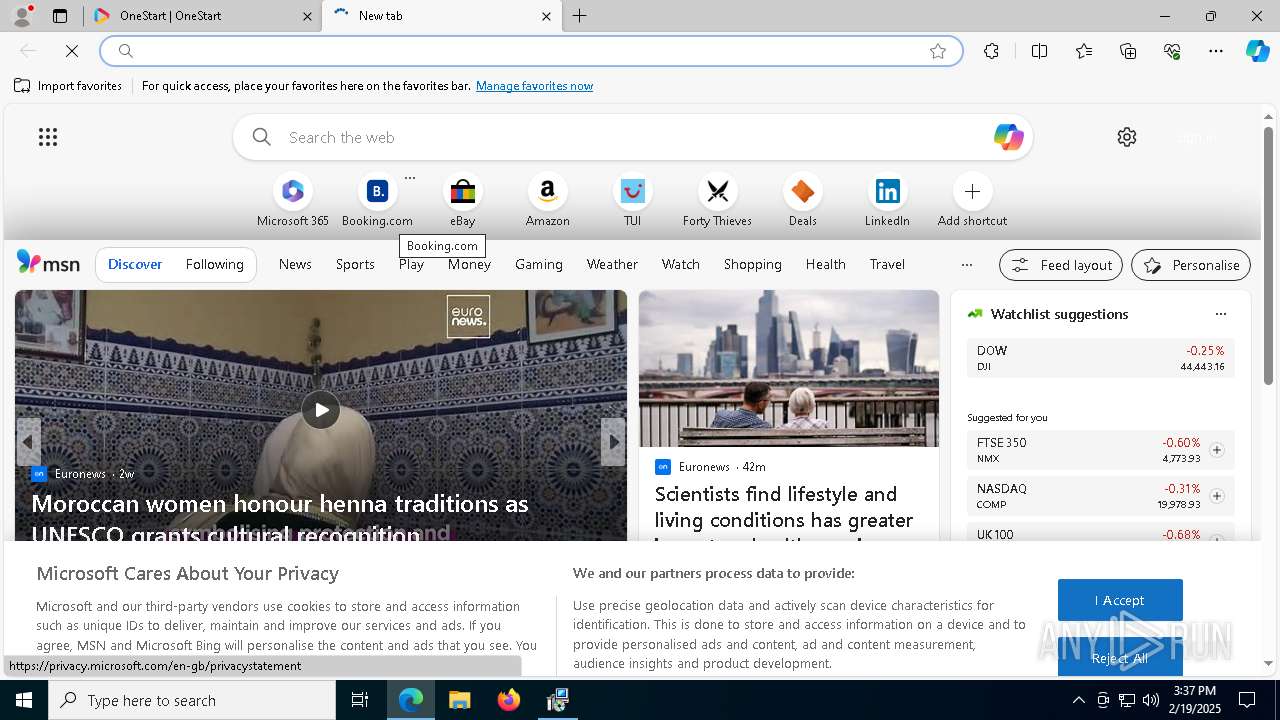Play the Moroccan henna video

321,409
